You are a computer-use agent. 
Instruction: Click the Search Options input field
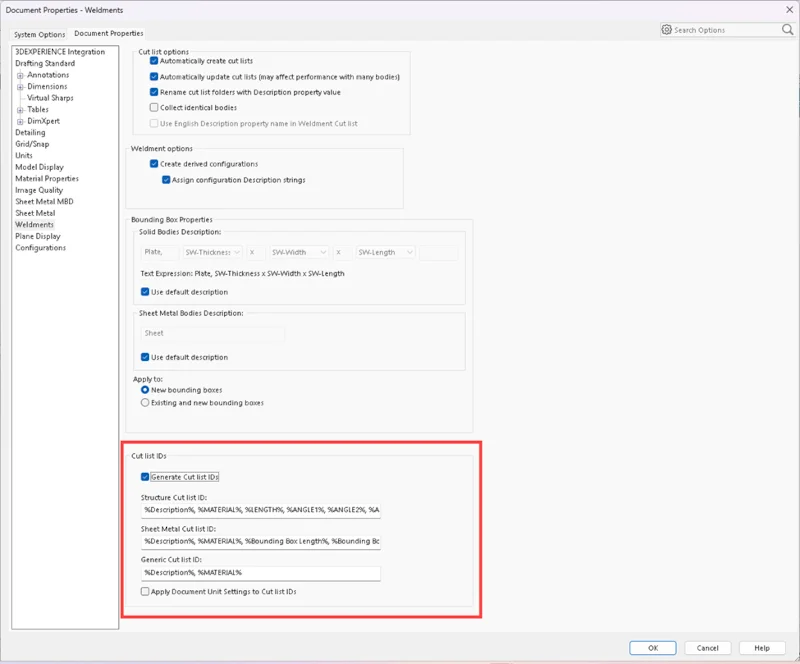tap(726, 30)
